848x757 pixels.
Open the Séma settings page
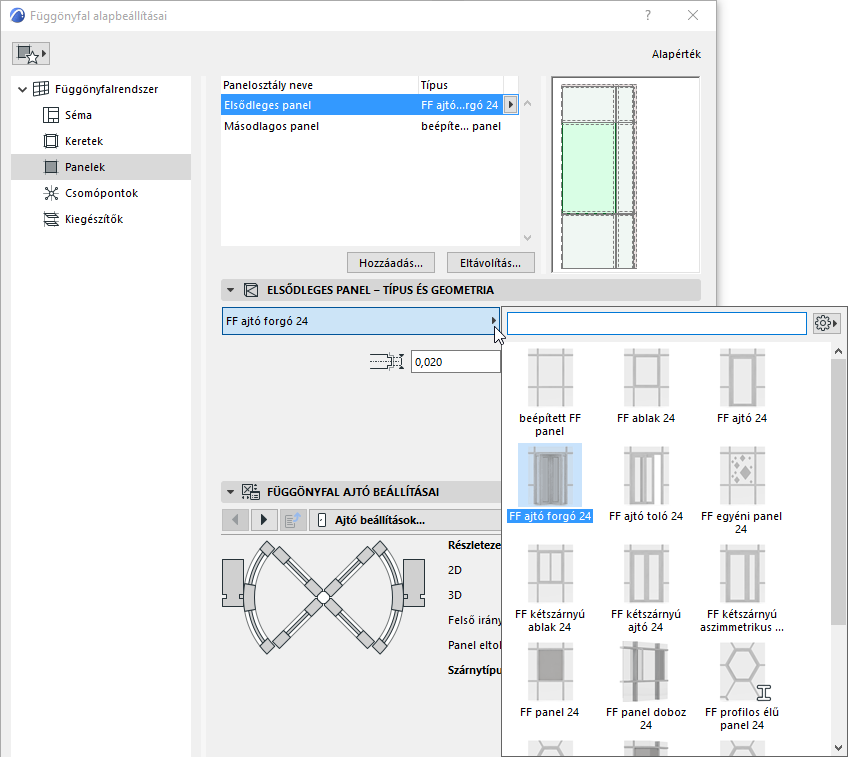pos(78,115)
